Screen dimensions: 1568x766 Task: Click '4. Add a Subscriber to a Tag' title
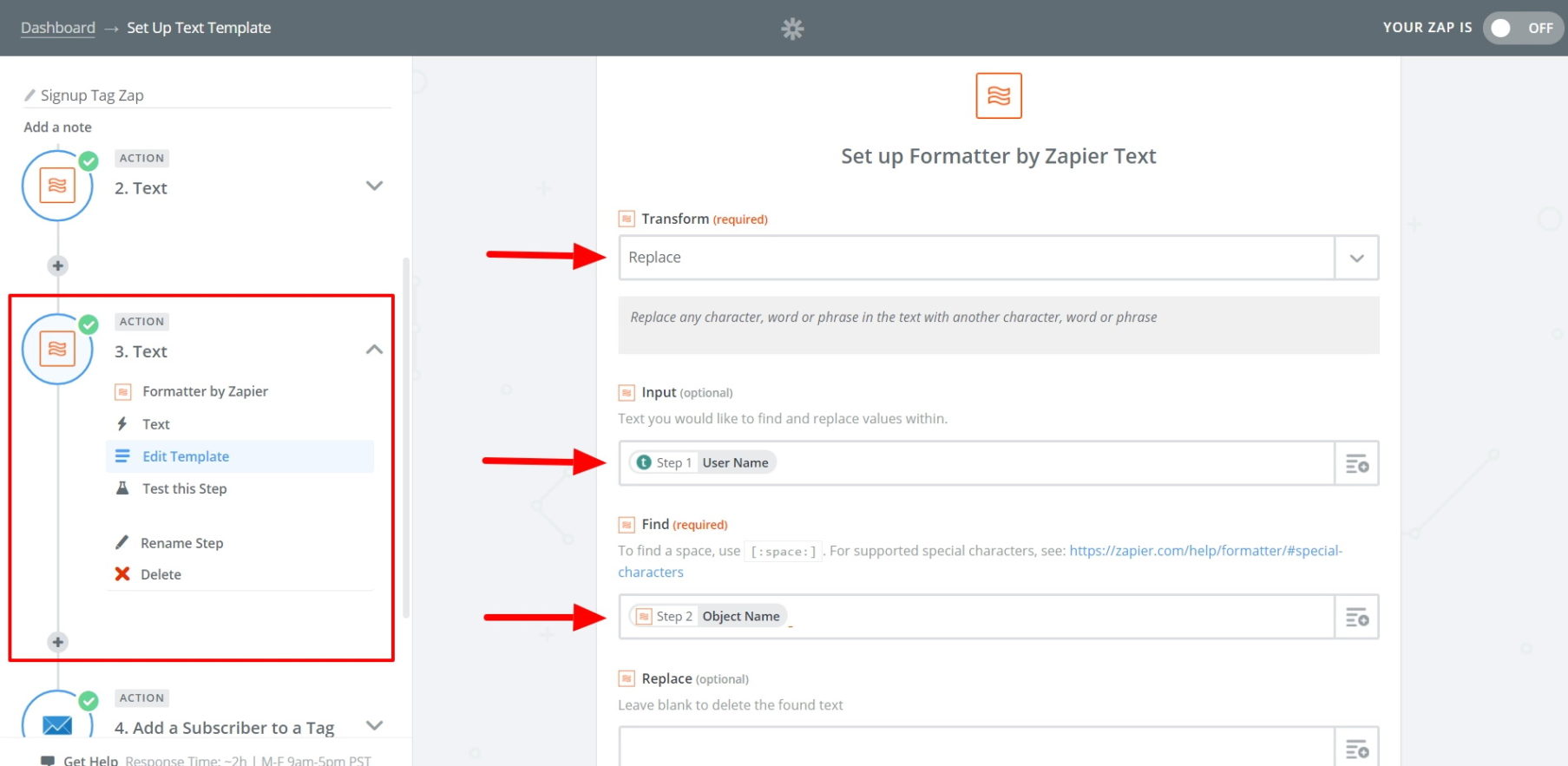pyautogui.click(x=224, y=728)
